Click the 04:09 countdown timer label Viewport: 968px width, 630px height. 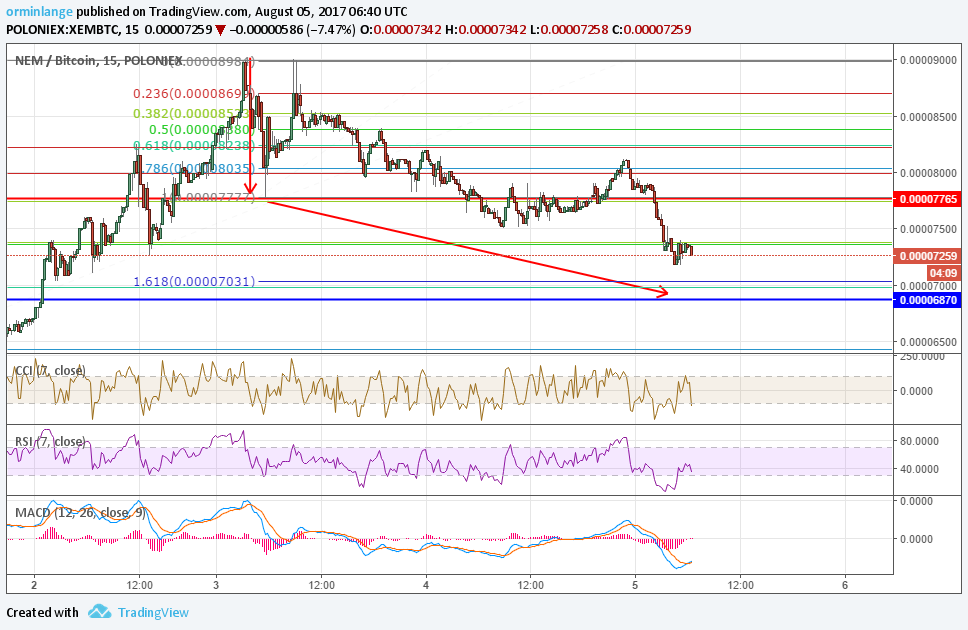coord(943,273)
